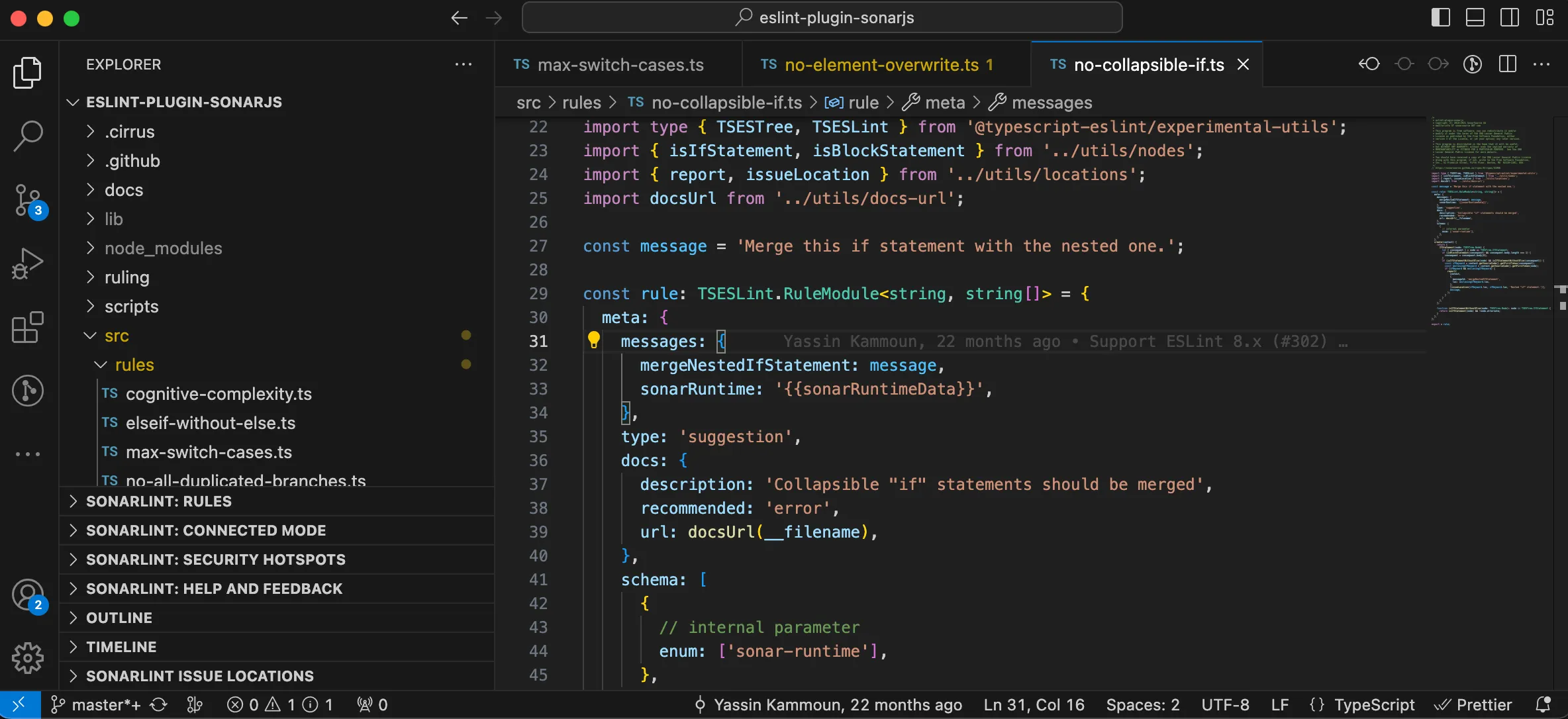Click the messages breadcrumb segment
The image size is (1568, 719).
1040,103
